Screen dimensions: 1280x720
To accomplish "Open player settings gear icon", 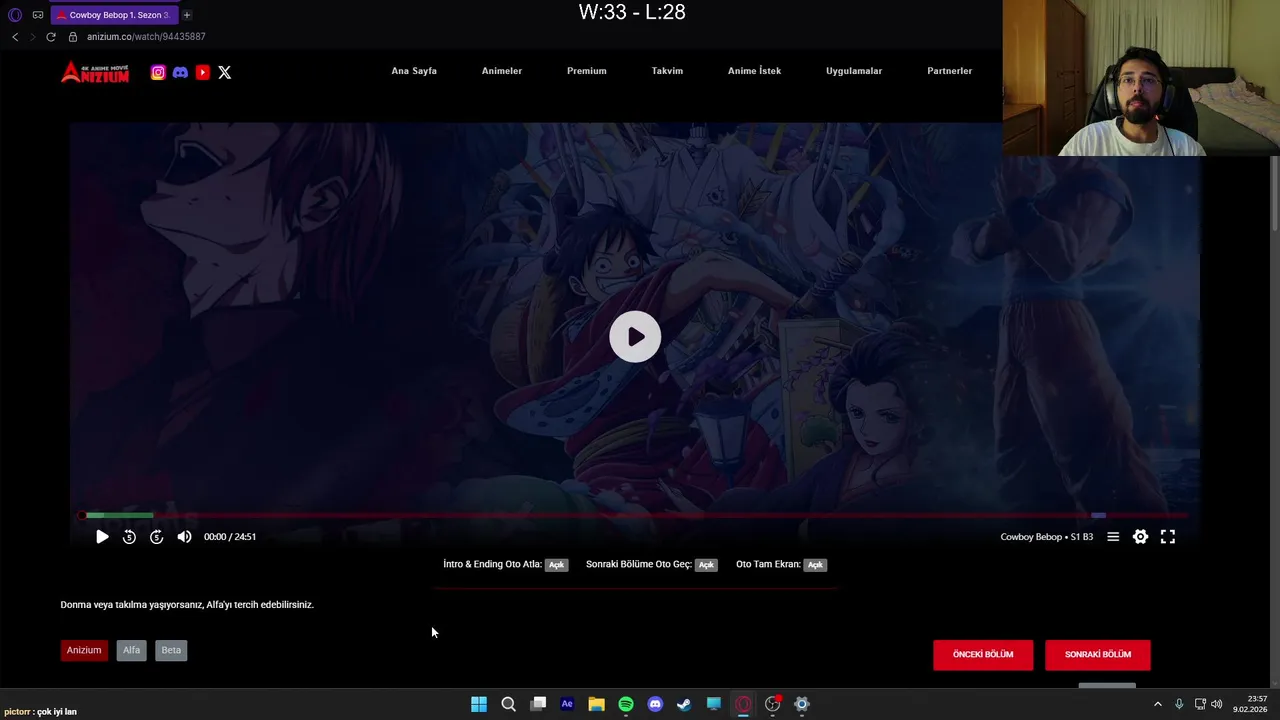I will [1140, 537].
